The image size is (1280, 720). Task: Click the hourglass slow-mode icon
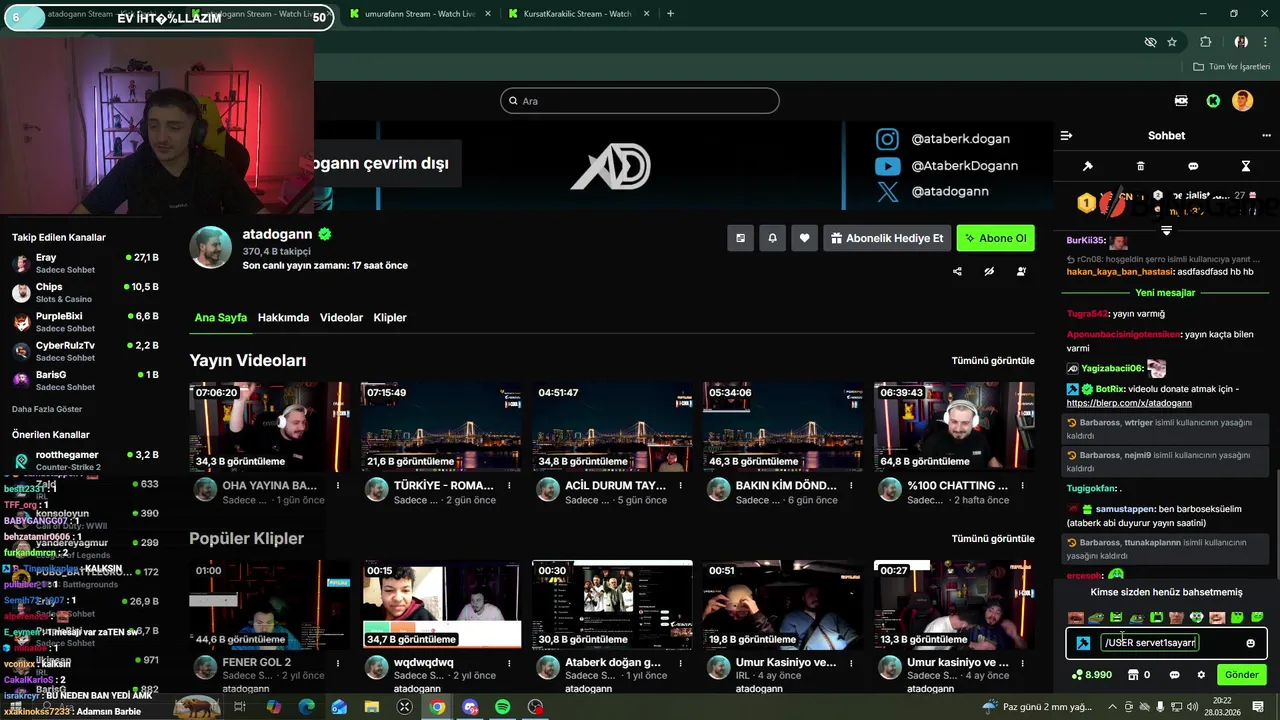pyautogui.click(x=1246, y=166)
